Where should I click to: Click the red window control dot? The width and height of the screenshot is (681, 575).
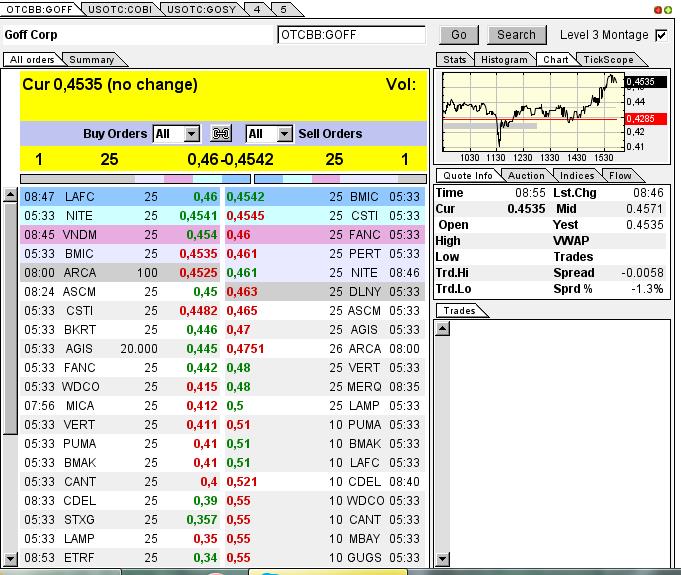click(658, 10)
